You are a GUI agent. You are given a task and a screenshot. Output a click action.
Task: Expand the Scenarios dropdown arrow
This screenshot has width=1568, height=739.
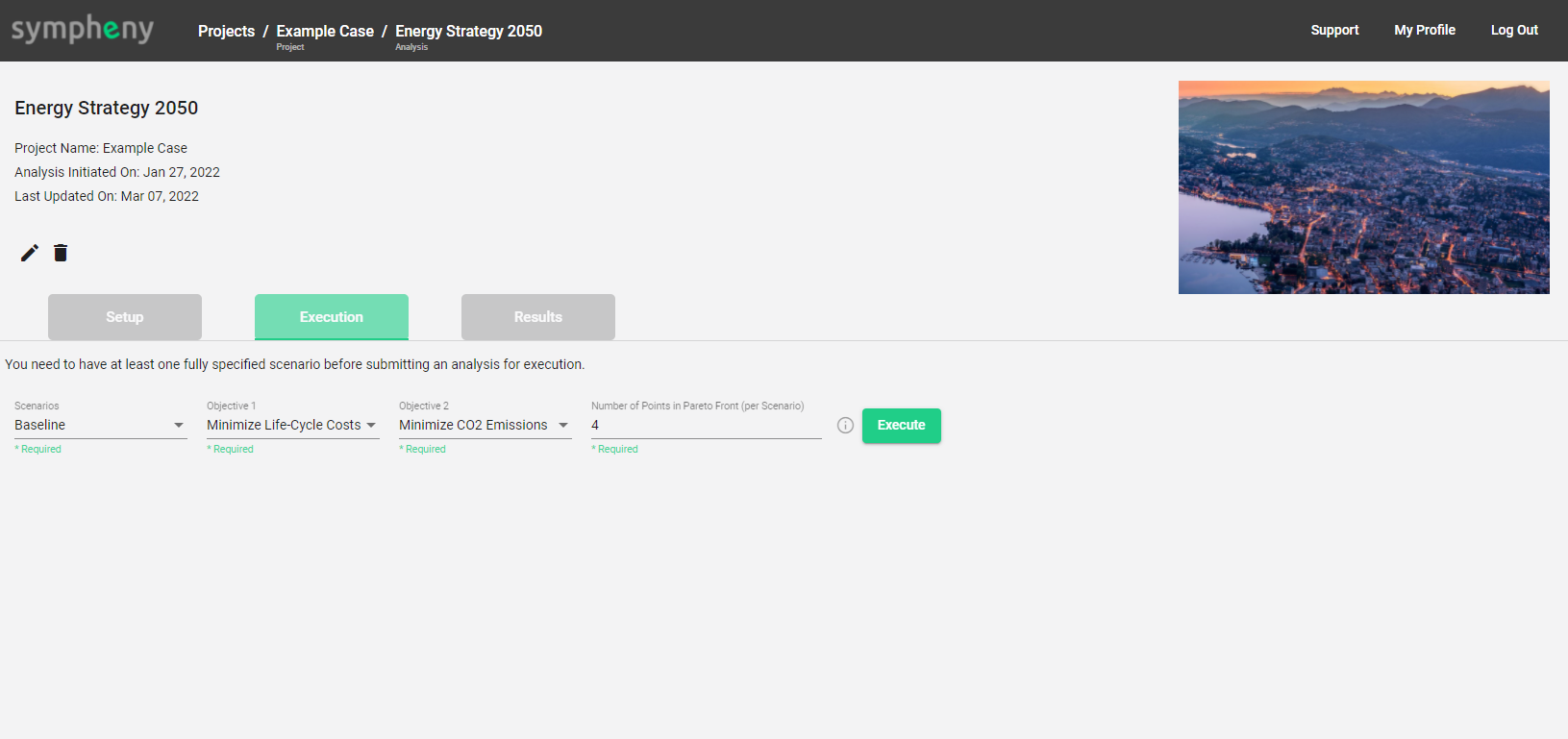click(x=179, y=426)
